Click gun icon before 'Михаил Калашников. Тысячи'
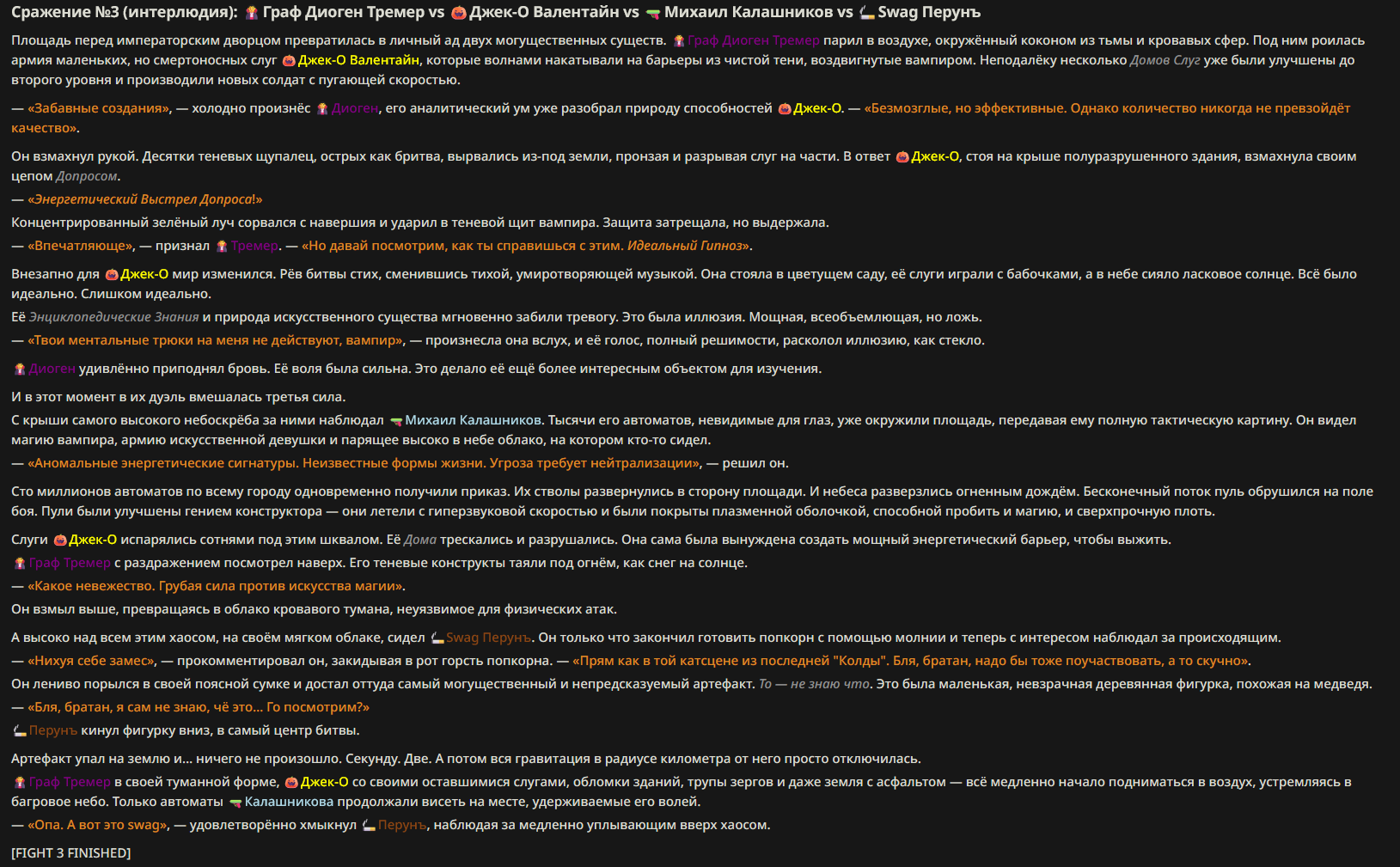This screenshot has height=867, width=1400. click(396, 420)
